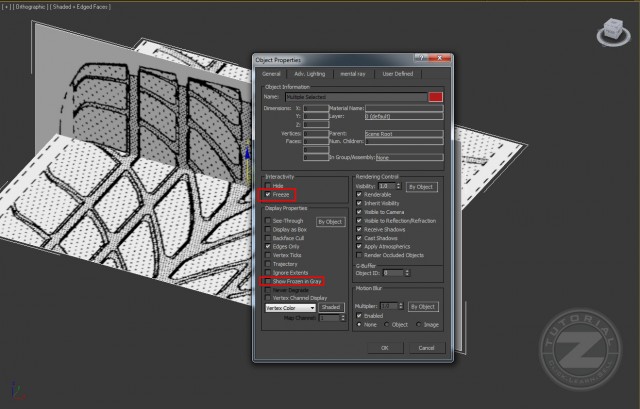Click the object Name input field
Image resolution: width=640 pixels, height=409 pixels.
pos(356,97)
